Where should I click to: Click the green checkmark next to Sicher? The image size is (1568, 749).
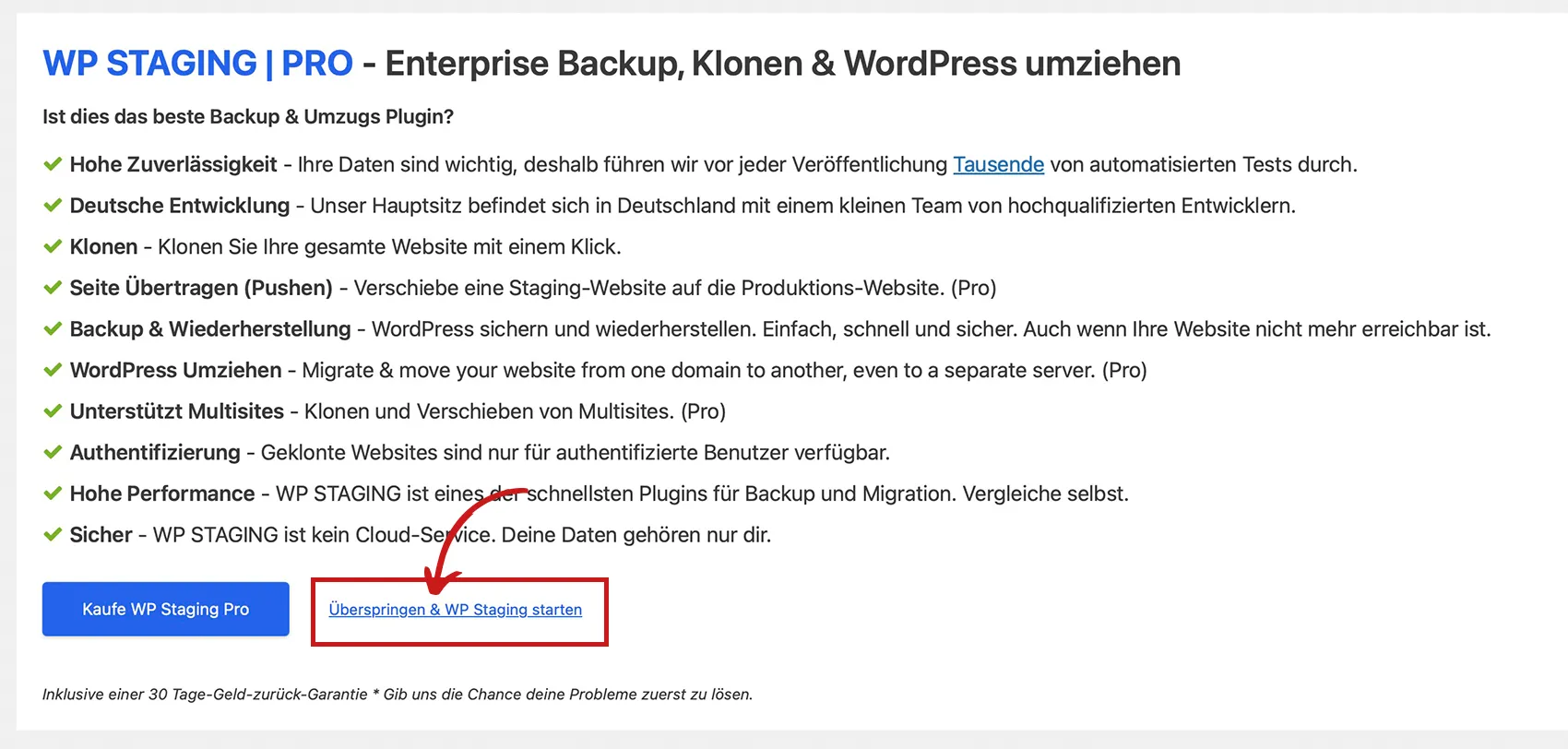click(x=53, y=535)
